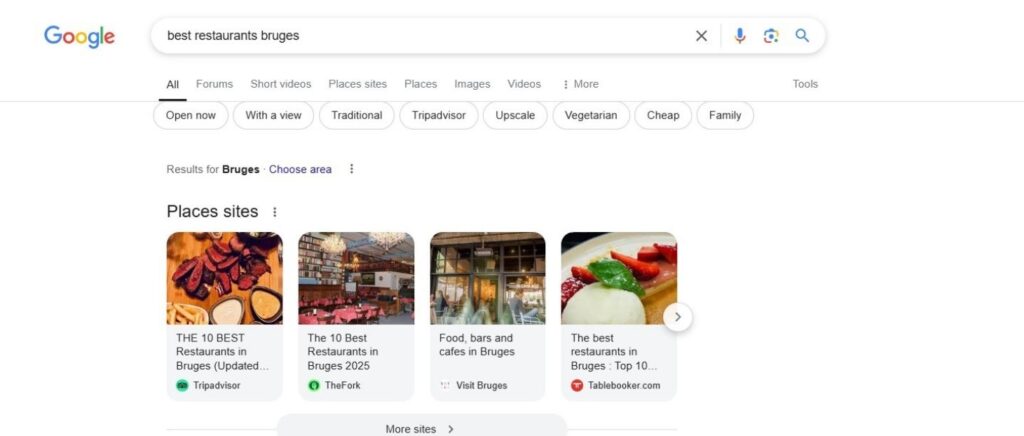The image size is (1024, 436).
Task: Follow the Choose area link
Action: pyautogui.click(x=300, y=169)
